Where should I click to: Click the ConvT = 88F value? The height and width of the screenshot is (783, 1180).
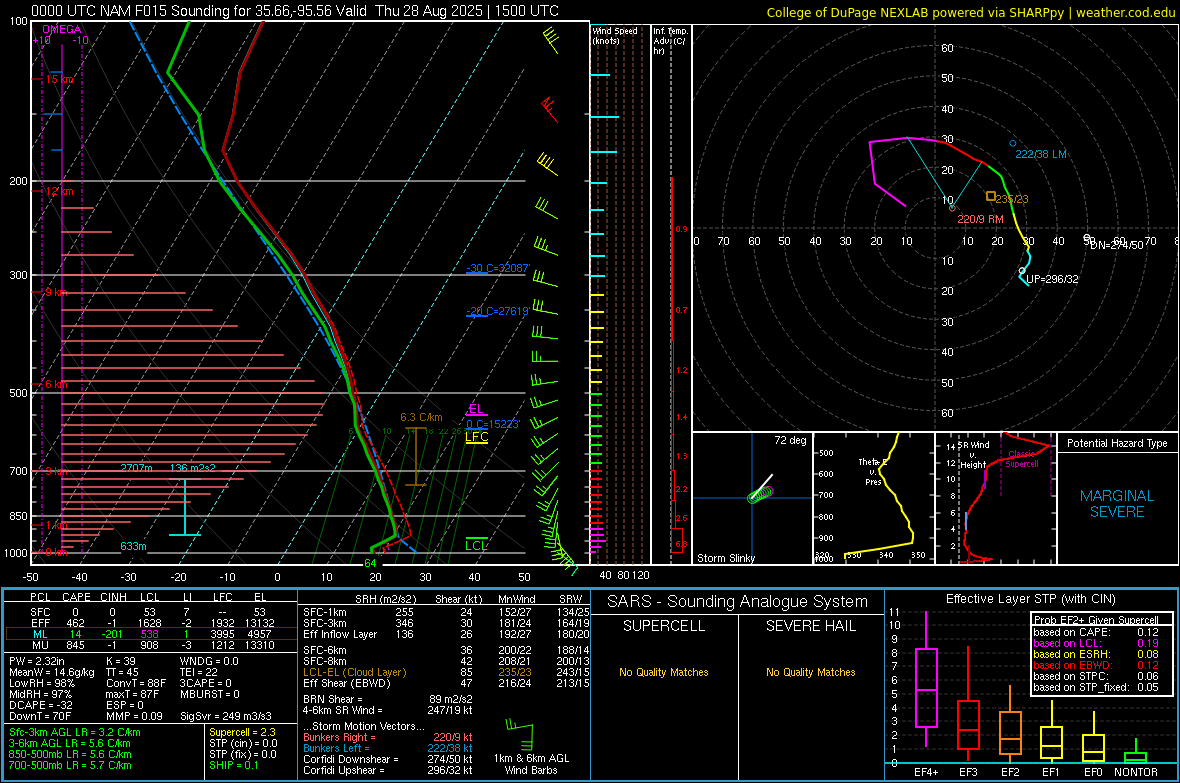click(x=136, y=684)
